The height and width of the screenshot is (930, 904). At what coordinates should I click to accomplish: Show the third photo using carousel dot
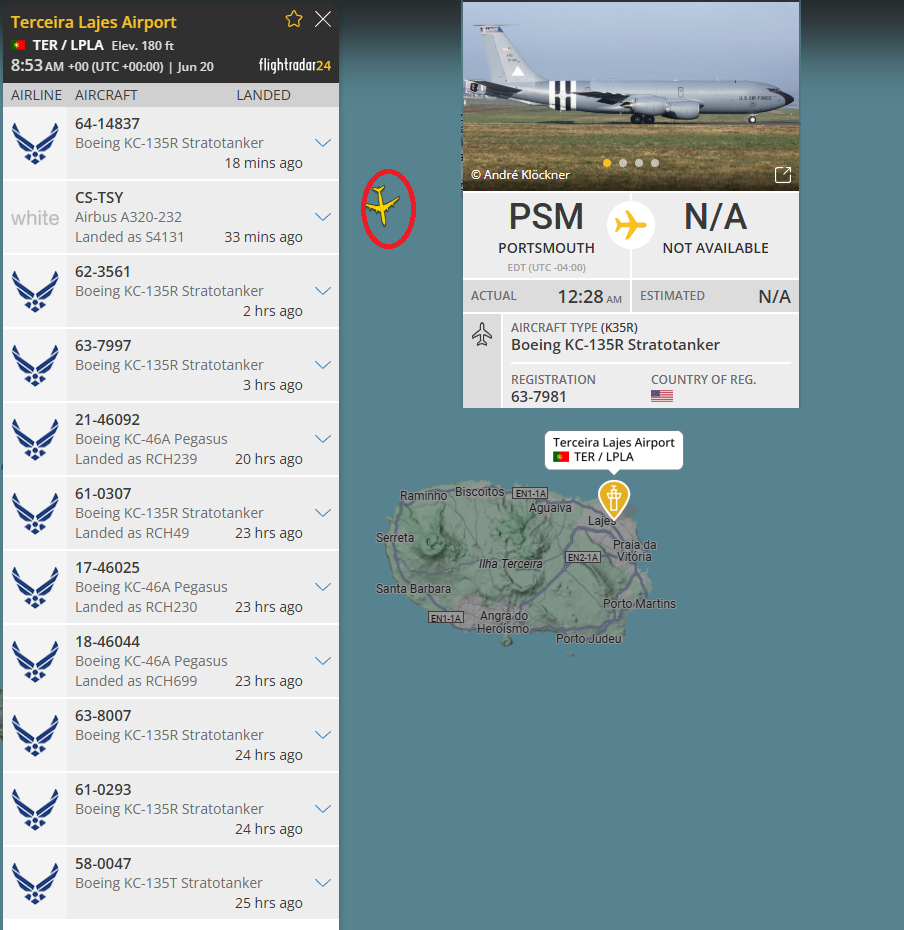click(639, 163)
